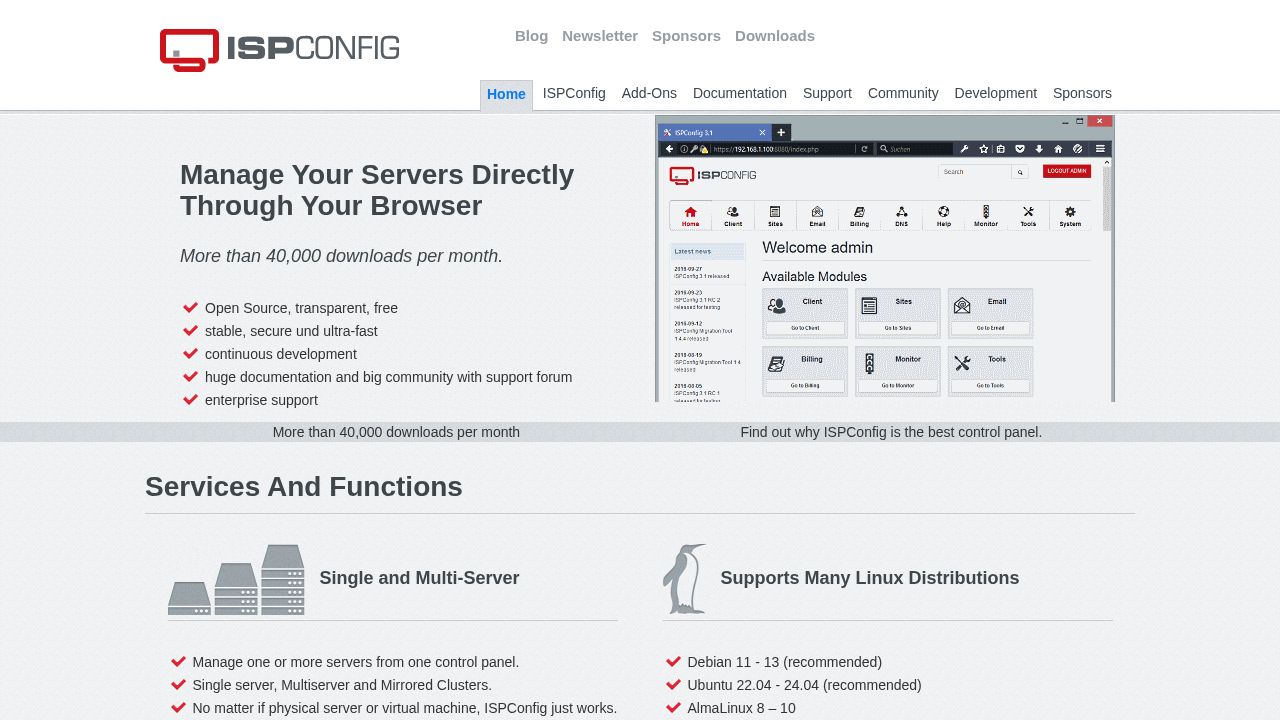Click 'stable, secure und ultra-fast' list item
1280x720 pixels.
pos(291,331)
